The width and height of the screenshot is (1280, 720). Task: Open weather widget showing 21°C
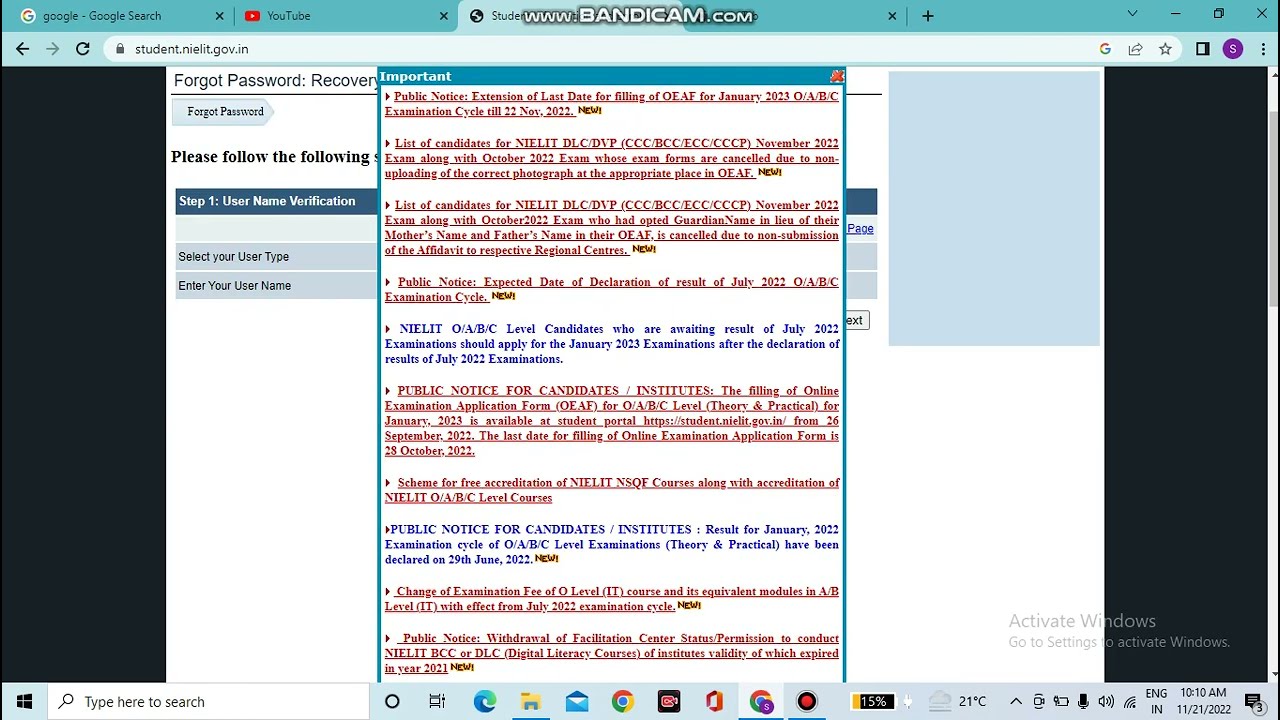pyautogui.click(x=957, y=702)
